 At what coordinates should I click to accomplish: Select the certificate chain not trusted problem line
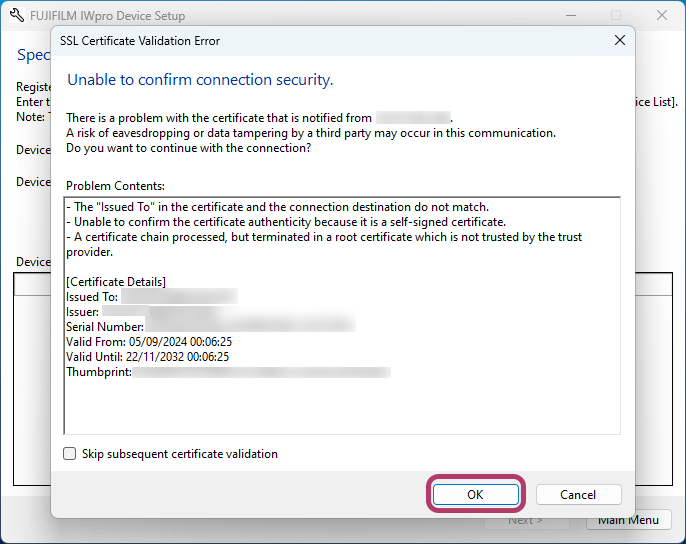pos(324,244)
